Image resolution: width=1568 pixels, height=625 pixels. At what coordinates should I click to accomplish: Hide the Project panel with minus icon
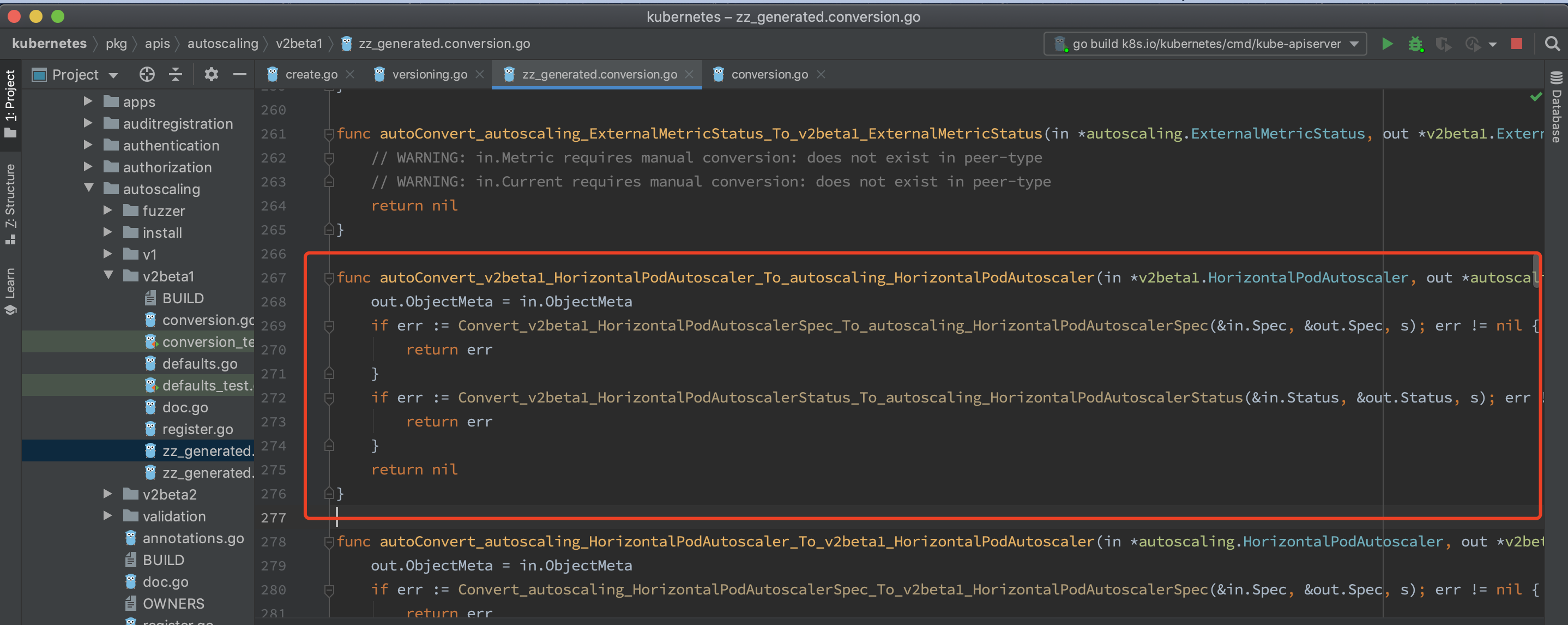click(240, 74)
